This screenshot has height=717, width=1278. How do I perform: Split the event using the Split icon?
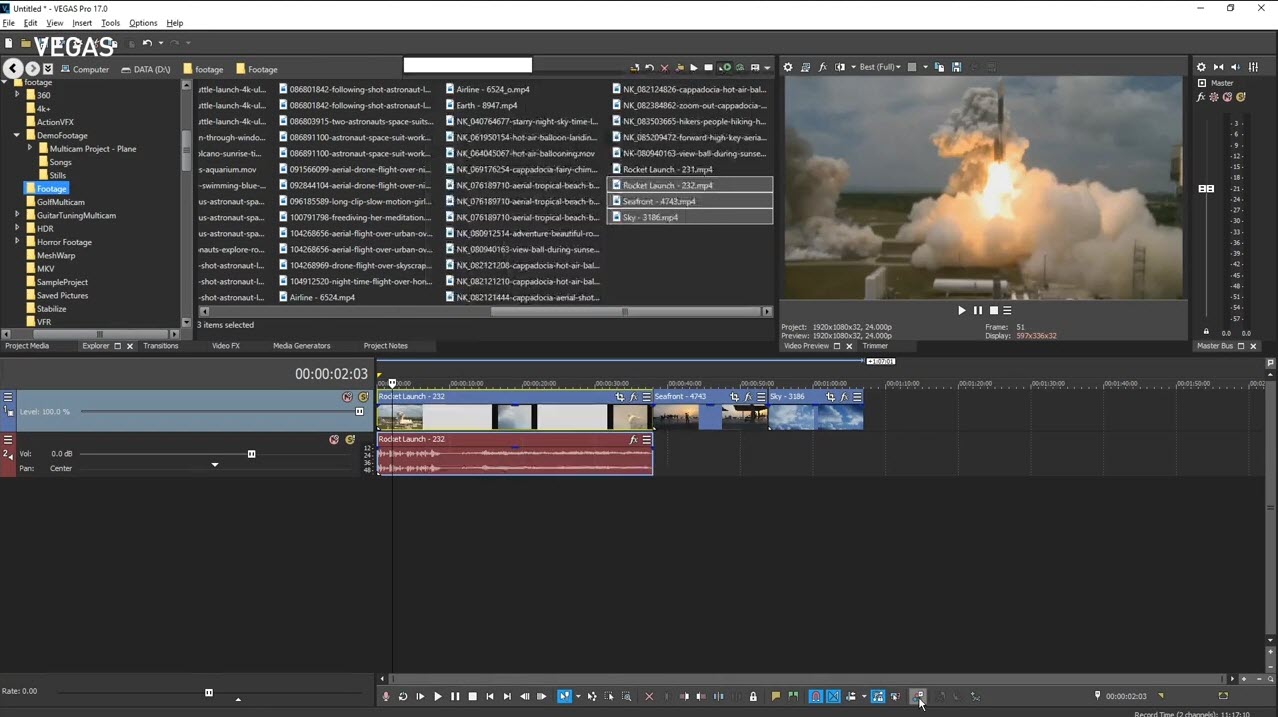tap(718, 696)
